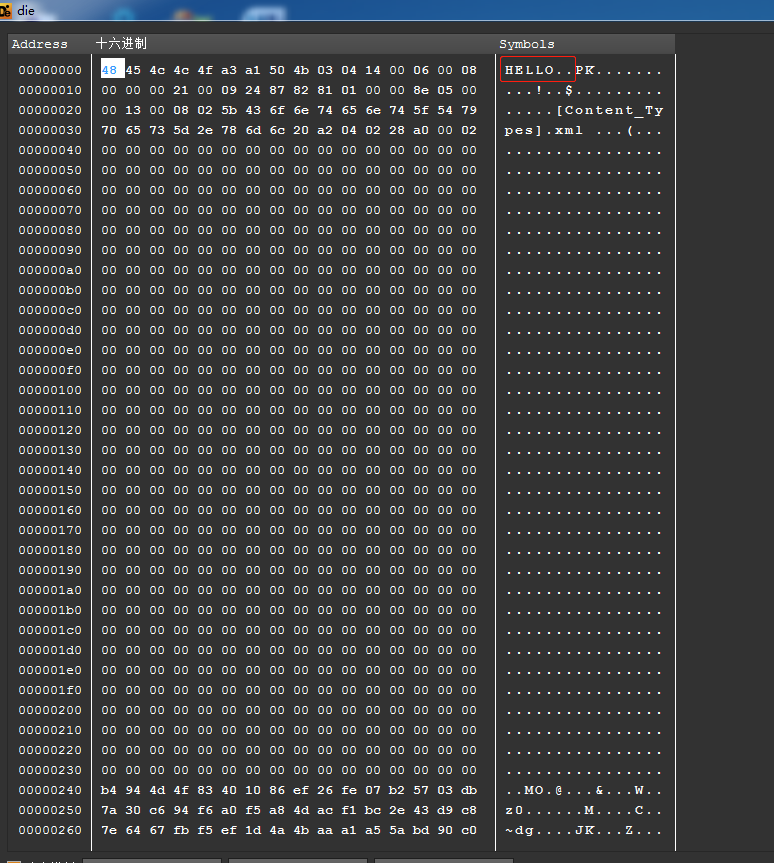Click byte 7a at start of row 00000250

(x=109, y=810)
